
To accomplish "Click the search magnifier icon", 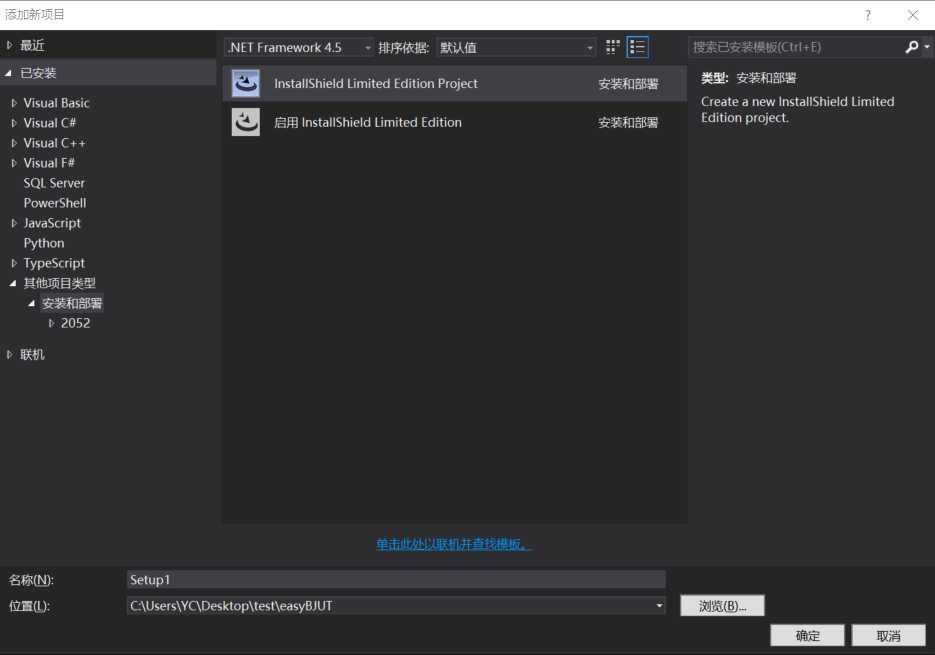I will click(x=911, y=47).
